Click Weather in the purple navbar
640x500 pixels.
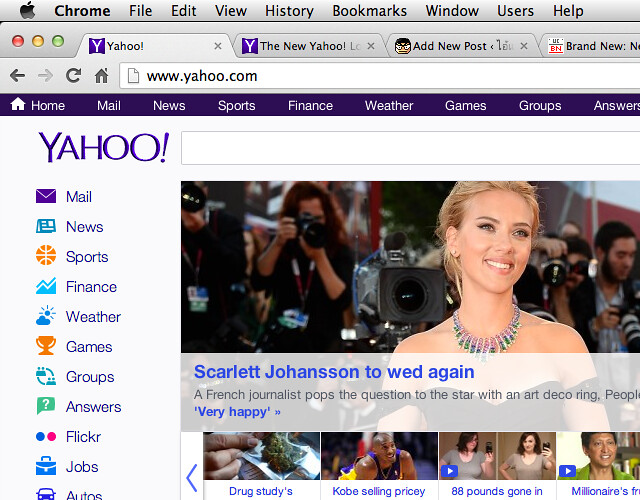tap(389, 106)
